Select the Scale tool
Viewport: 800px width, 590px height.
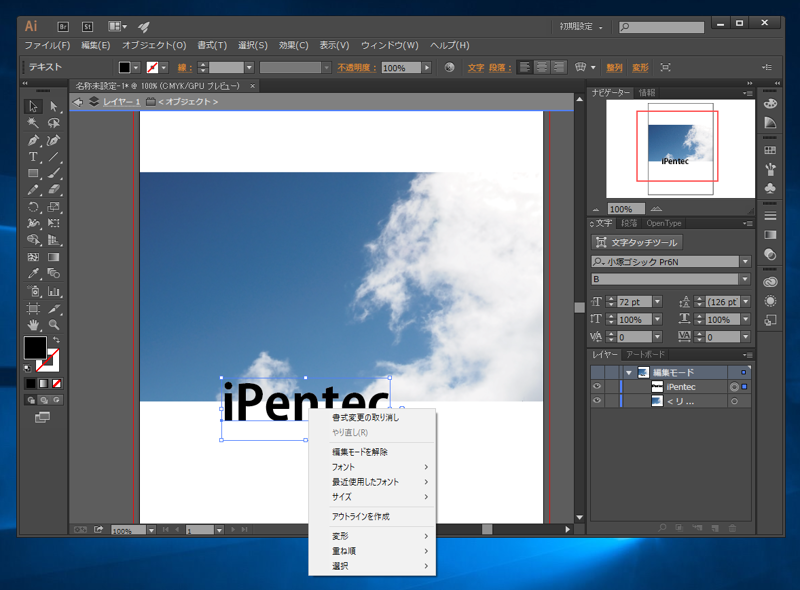[x=54, y=207]
